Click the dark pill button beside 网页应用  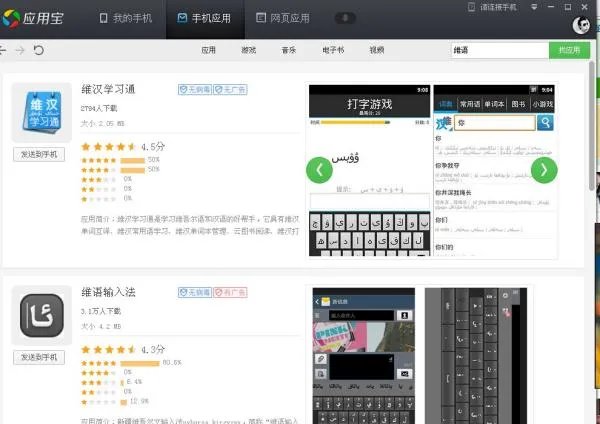point(345,18)
